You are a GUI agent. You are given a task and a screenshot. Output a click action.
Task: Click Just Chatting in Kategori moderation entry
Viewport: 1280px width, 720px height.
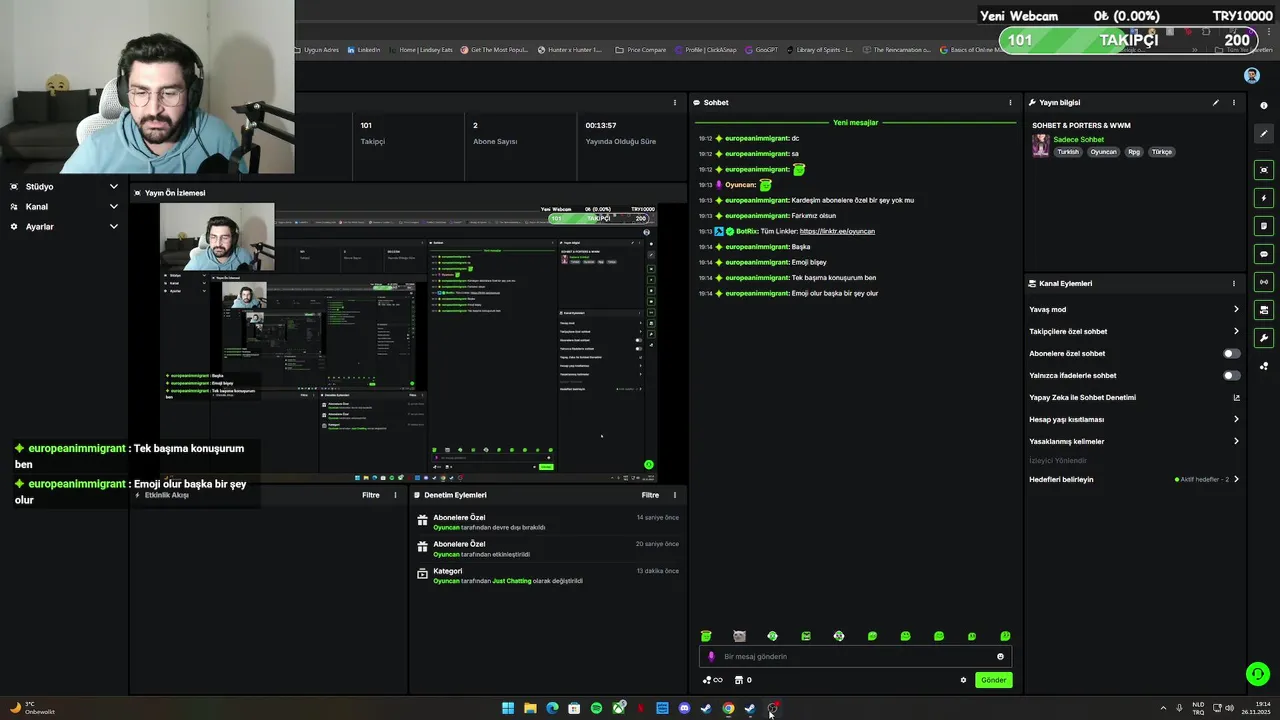click(x=512, y=581)
